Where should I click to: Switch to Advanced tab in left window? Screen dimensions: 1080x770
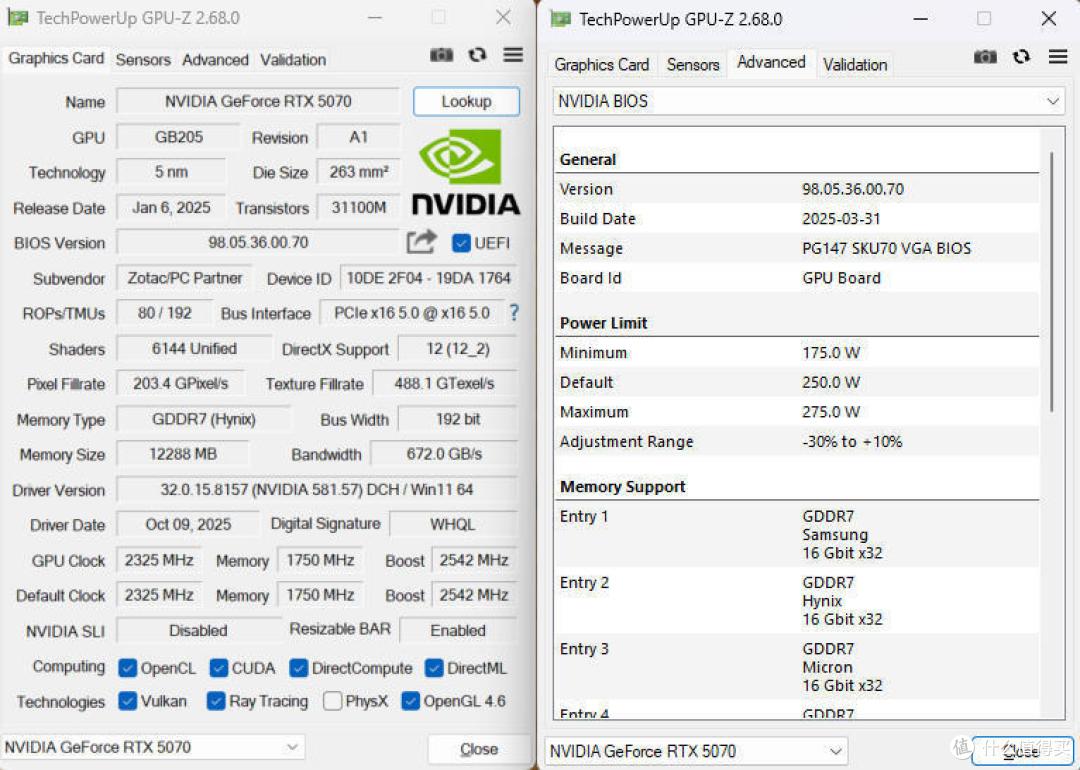click(215, 60)
